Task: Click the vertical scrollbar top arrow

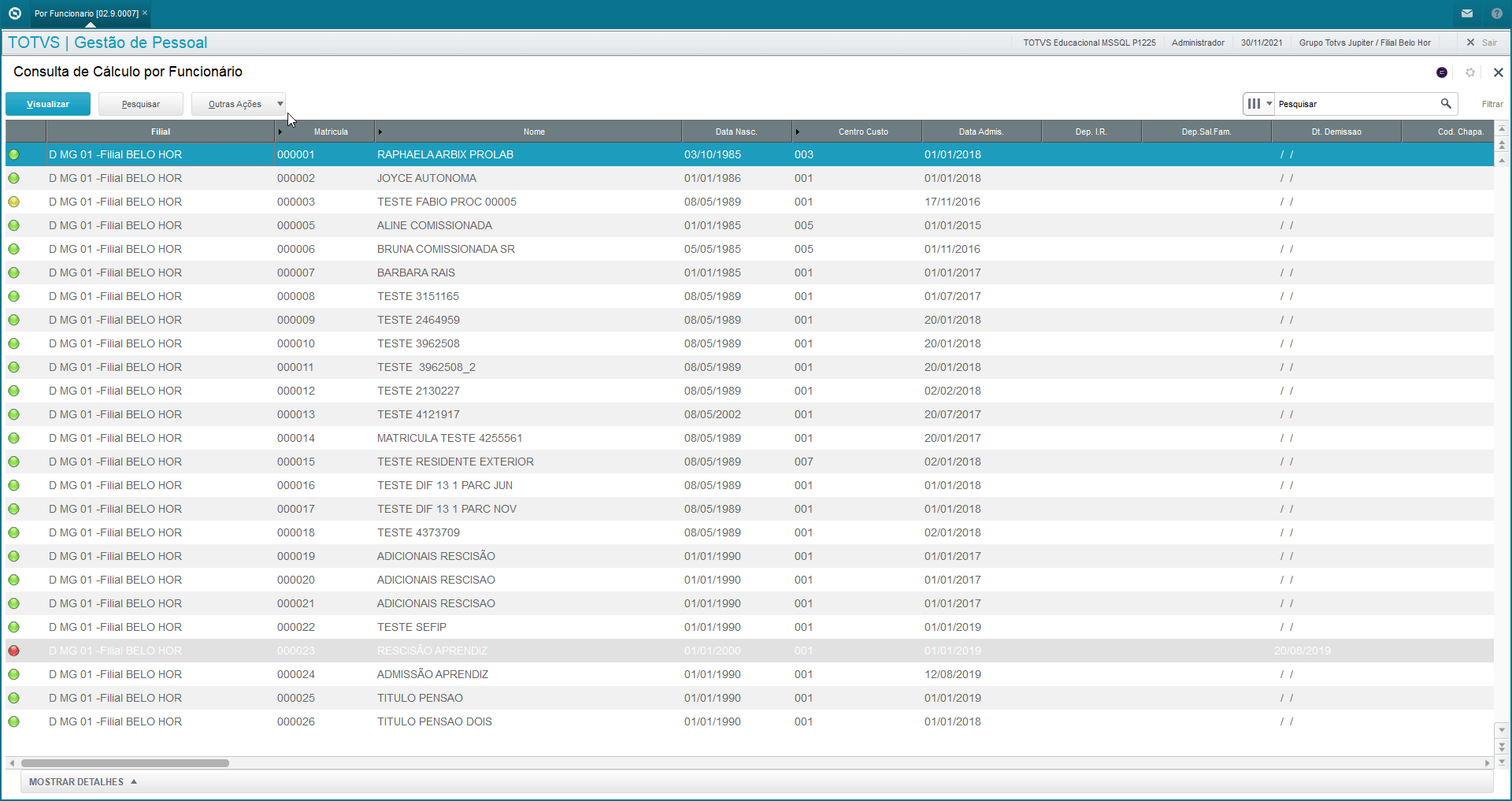Action: click(x=1502, y=128)
